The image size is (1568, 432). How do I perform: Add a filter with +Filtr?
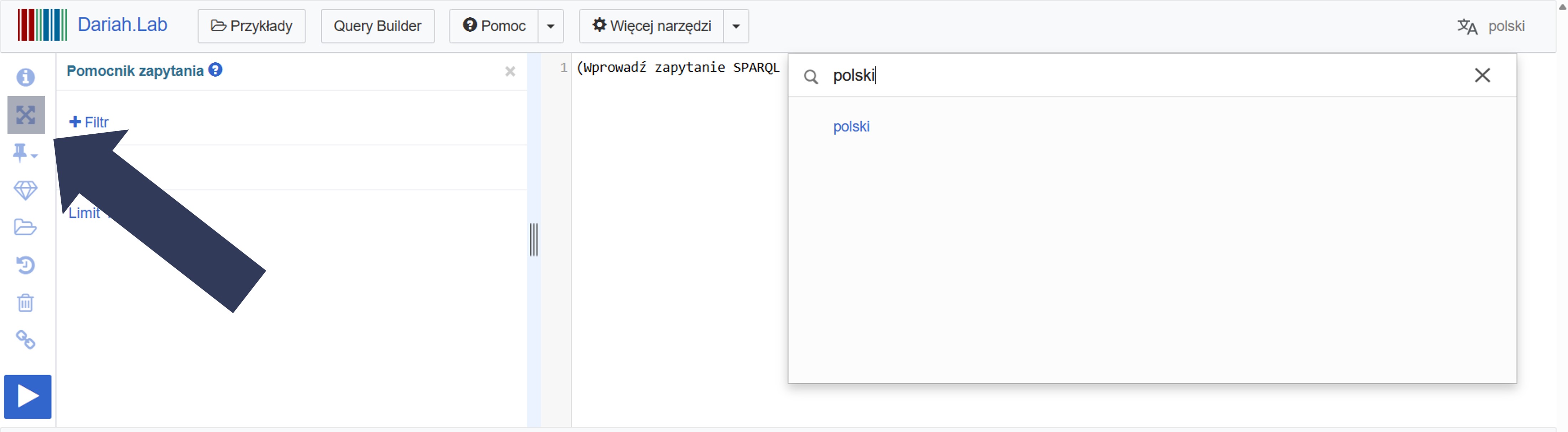click(x=89, y=122)
